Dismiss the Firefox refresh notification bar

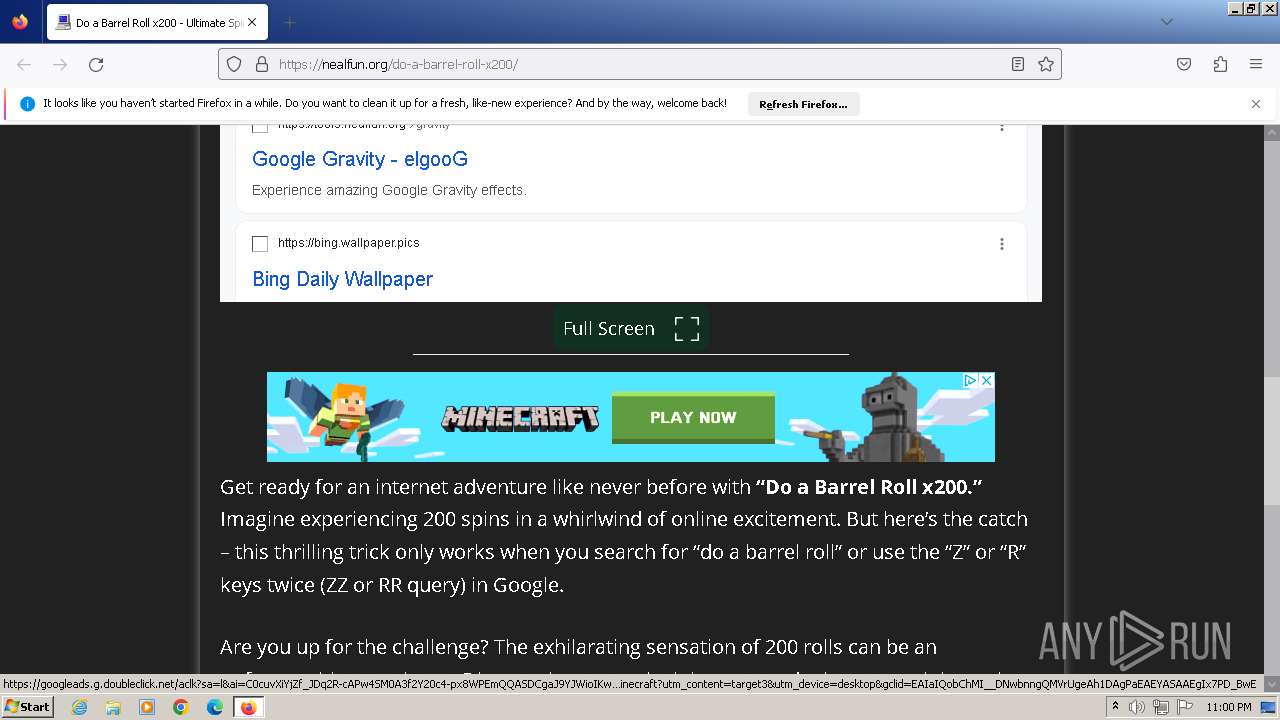pyautogui.click(x=1256, y=103)
